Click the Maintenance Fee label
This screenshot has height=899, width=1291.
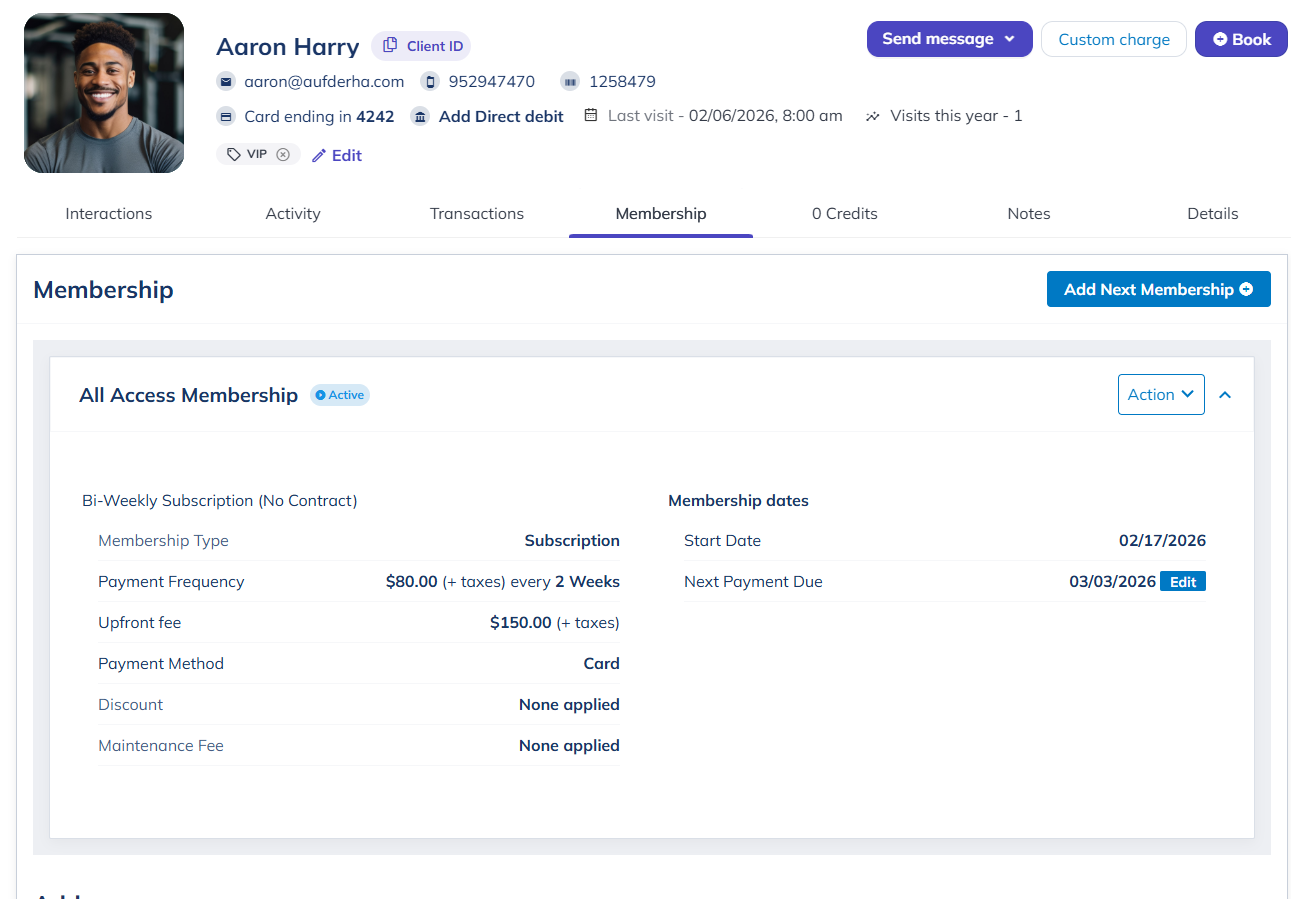pos(161,746)
